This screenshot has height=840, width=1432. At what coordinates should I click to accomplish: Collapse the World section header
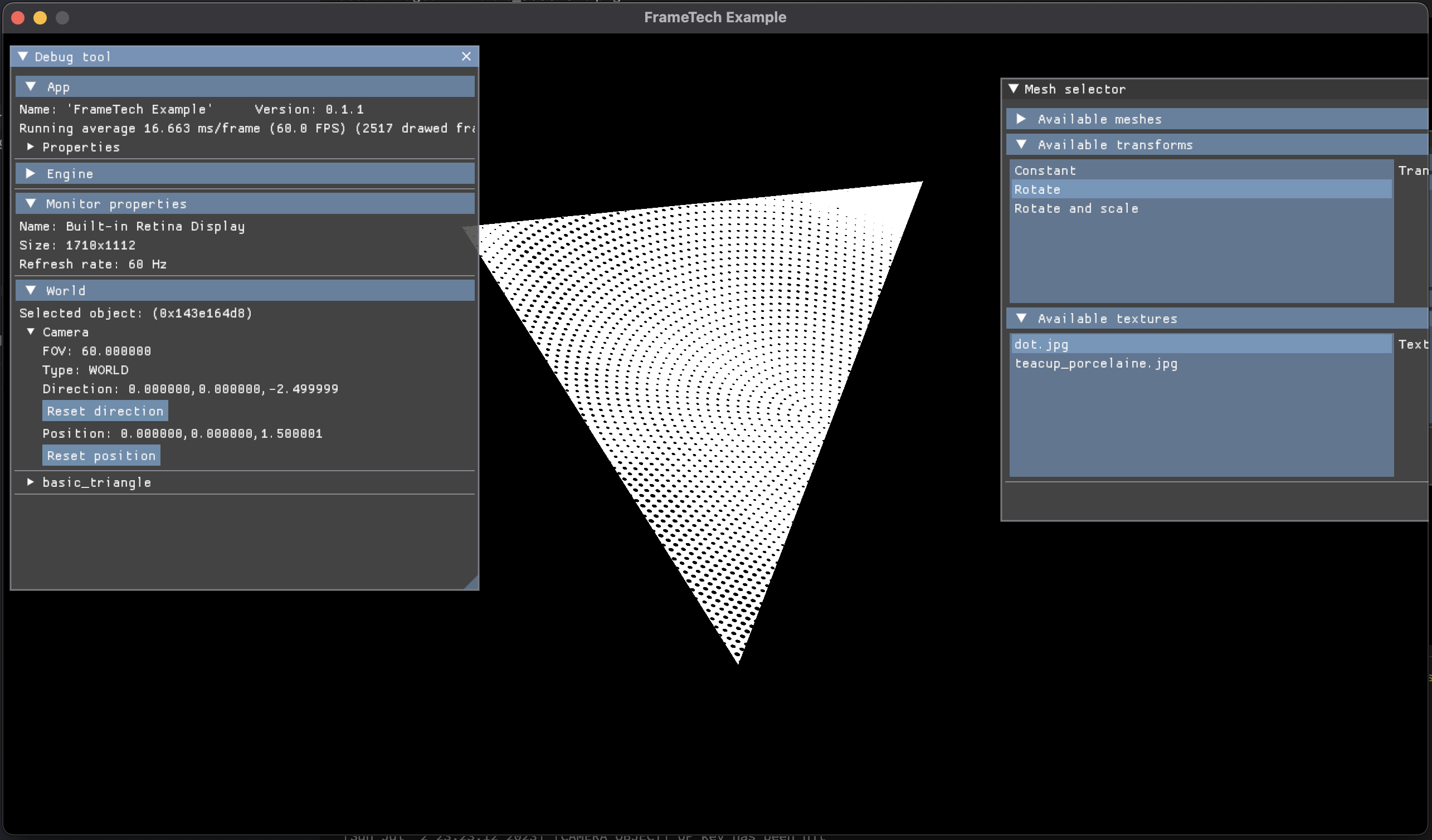[31, 290]
